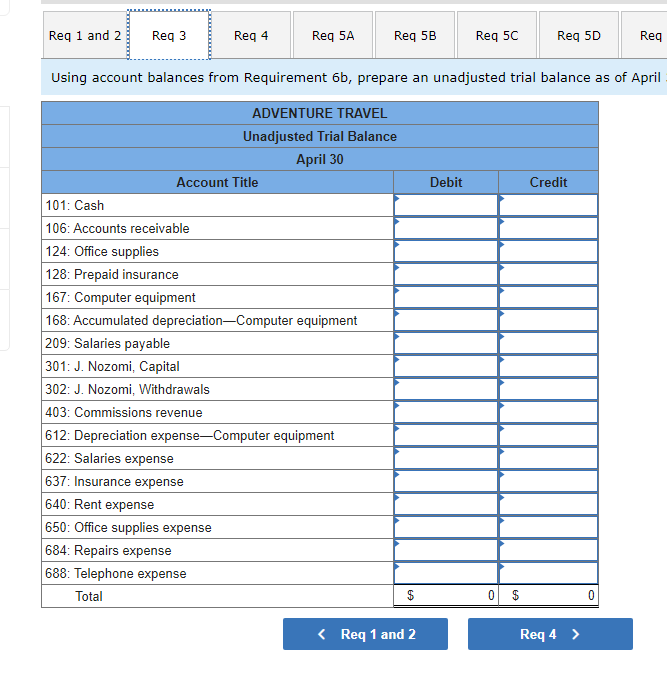667x697 pixels.
Task: Open the Req 4 tab
Action: click(251, 35)
